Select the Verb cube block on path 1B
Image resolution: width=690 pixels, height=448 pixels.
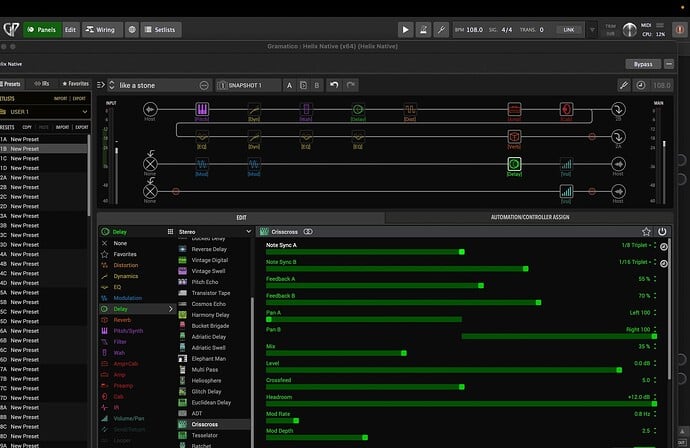[514, 136]
